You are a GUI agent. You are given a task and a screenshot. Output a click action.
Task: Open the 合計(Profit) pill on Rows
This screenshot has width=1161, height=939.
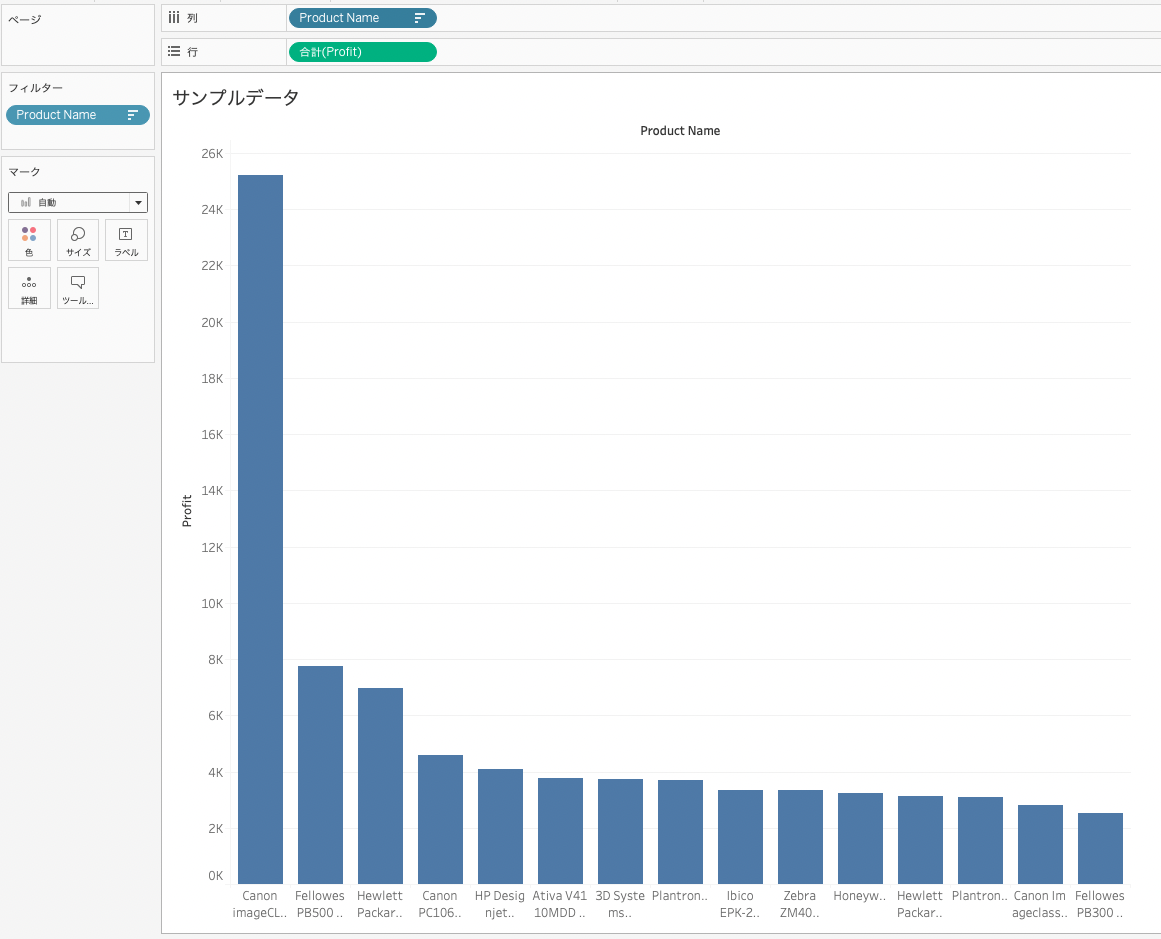363,52
